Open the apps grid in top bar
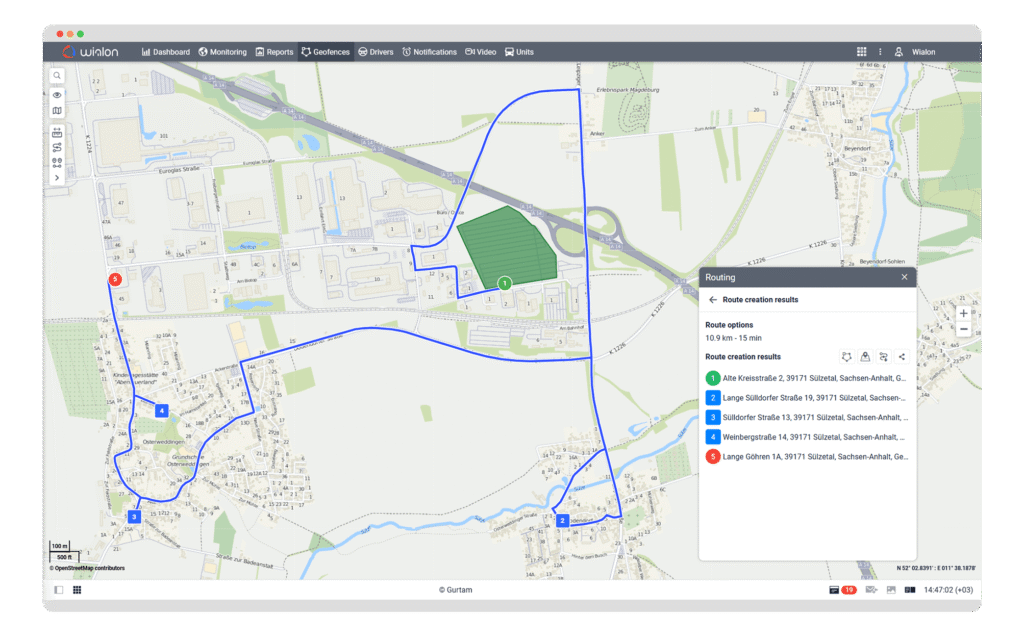This screenshot has height=643, width=1024. point(862,52)
